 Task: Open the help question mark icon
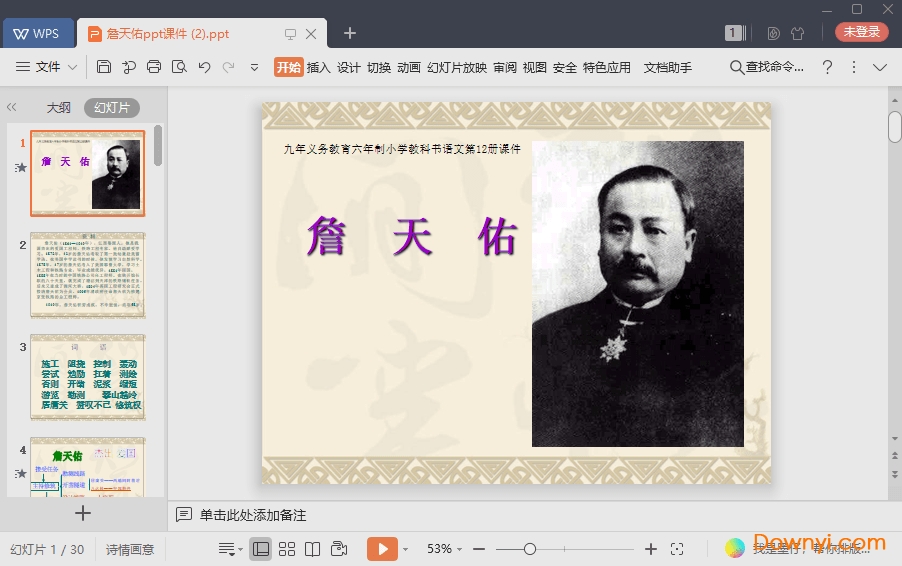[x=827, y=67]
